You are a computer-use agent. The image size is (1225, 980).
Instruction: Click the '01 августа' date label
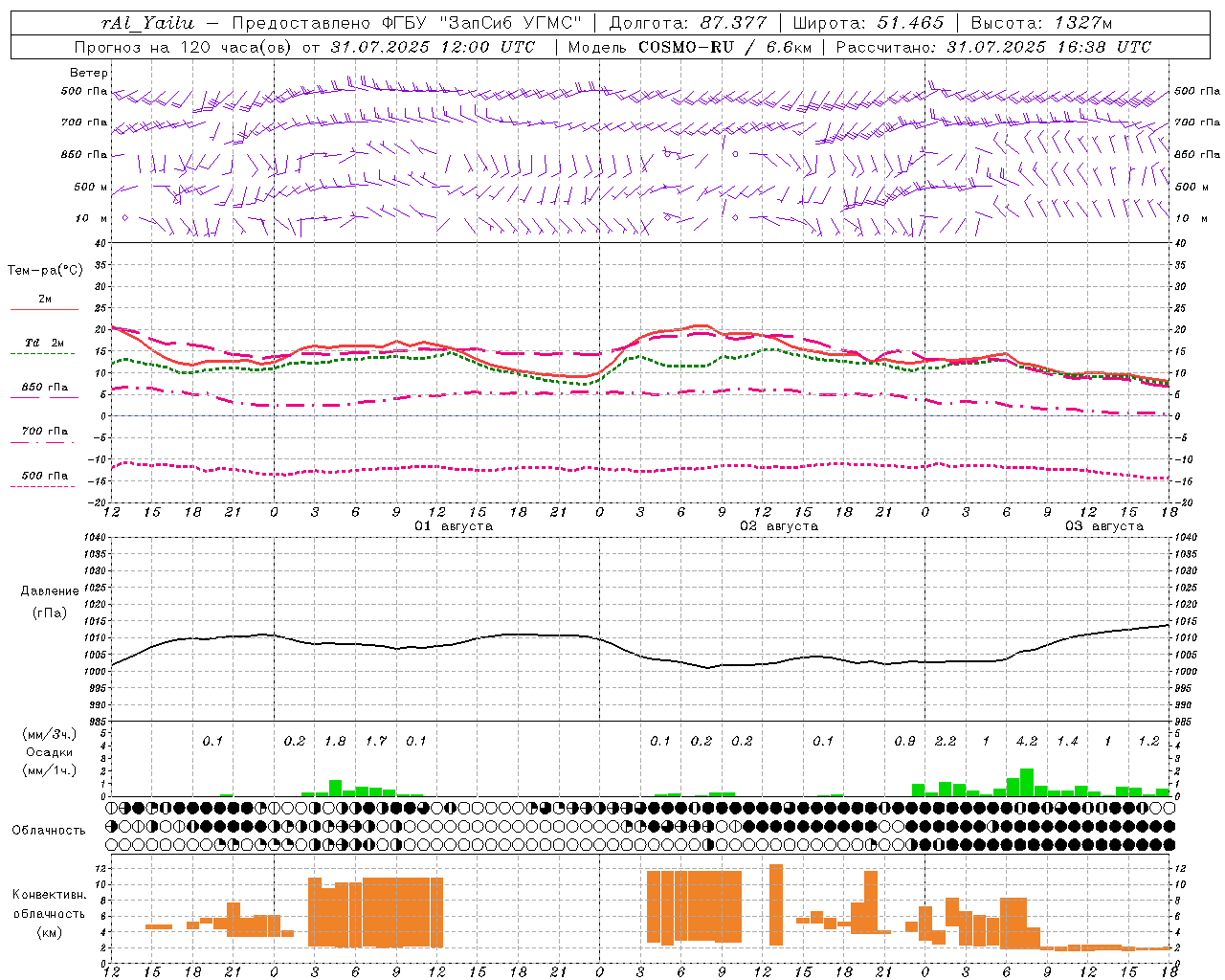[454, 526]
